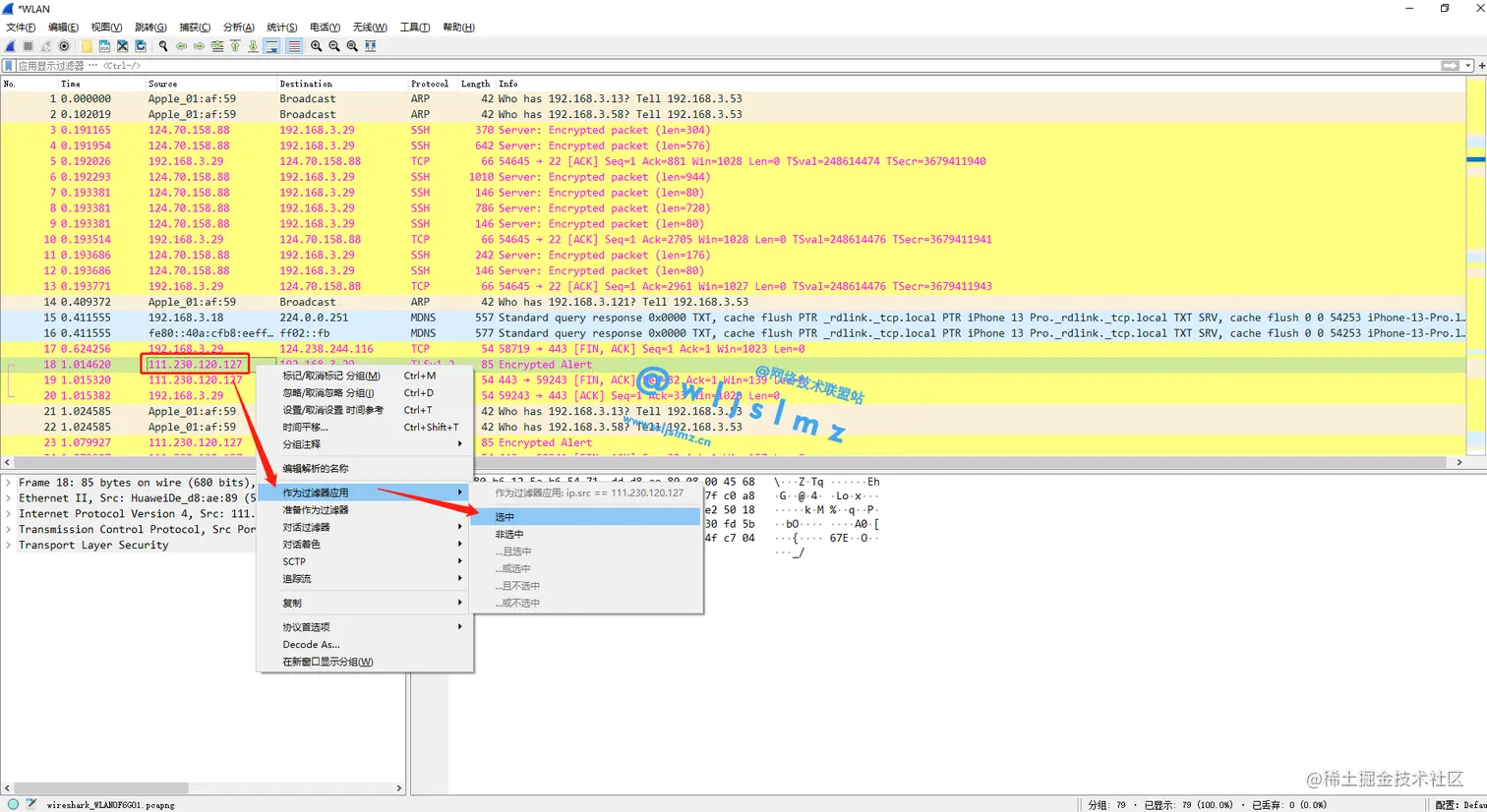Select packet 15 MDNS row from 192.168.3.18
Image resolution: width=1487 pixels, height=812 pixels.
tap(733, 319)
